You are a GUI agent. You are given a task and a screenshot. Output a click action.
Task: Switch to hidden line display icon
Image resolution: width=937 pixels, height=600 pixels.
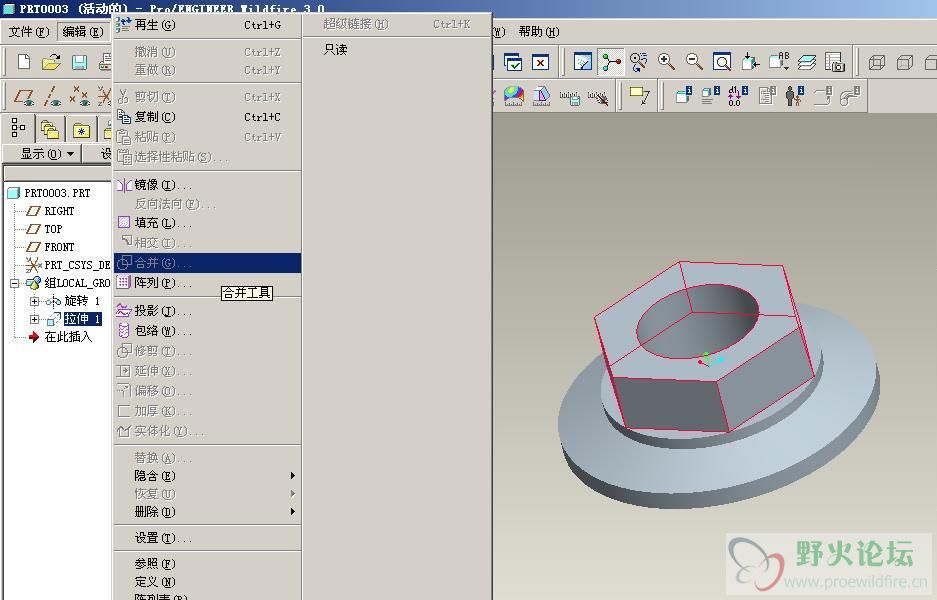(905, 62)
